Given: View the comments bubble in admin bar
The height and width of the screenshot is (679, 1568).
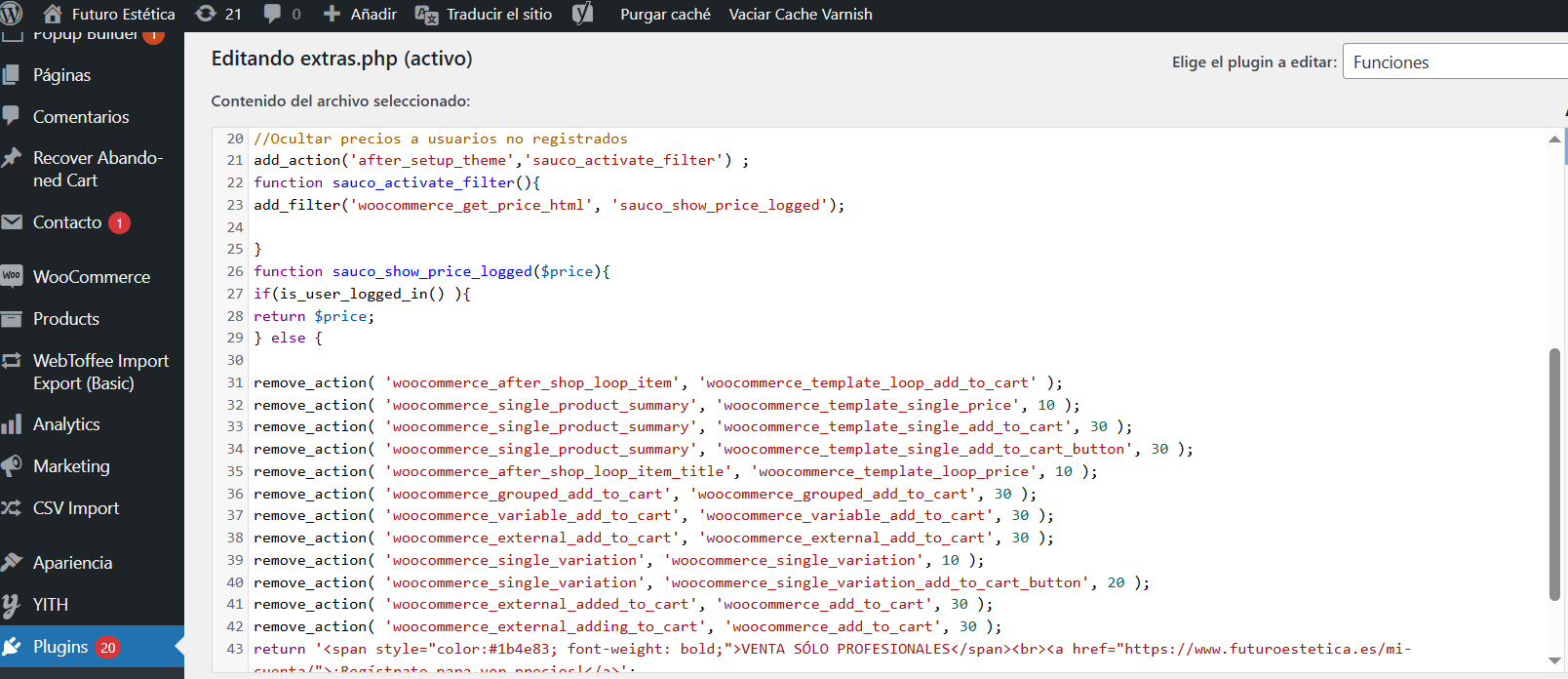Looking at the screenshot, I should coord(272,14).
